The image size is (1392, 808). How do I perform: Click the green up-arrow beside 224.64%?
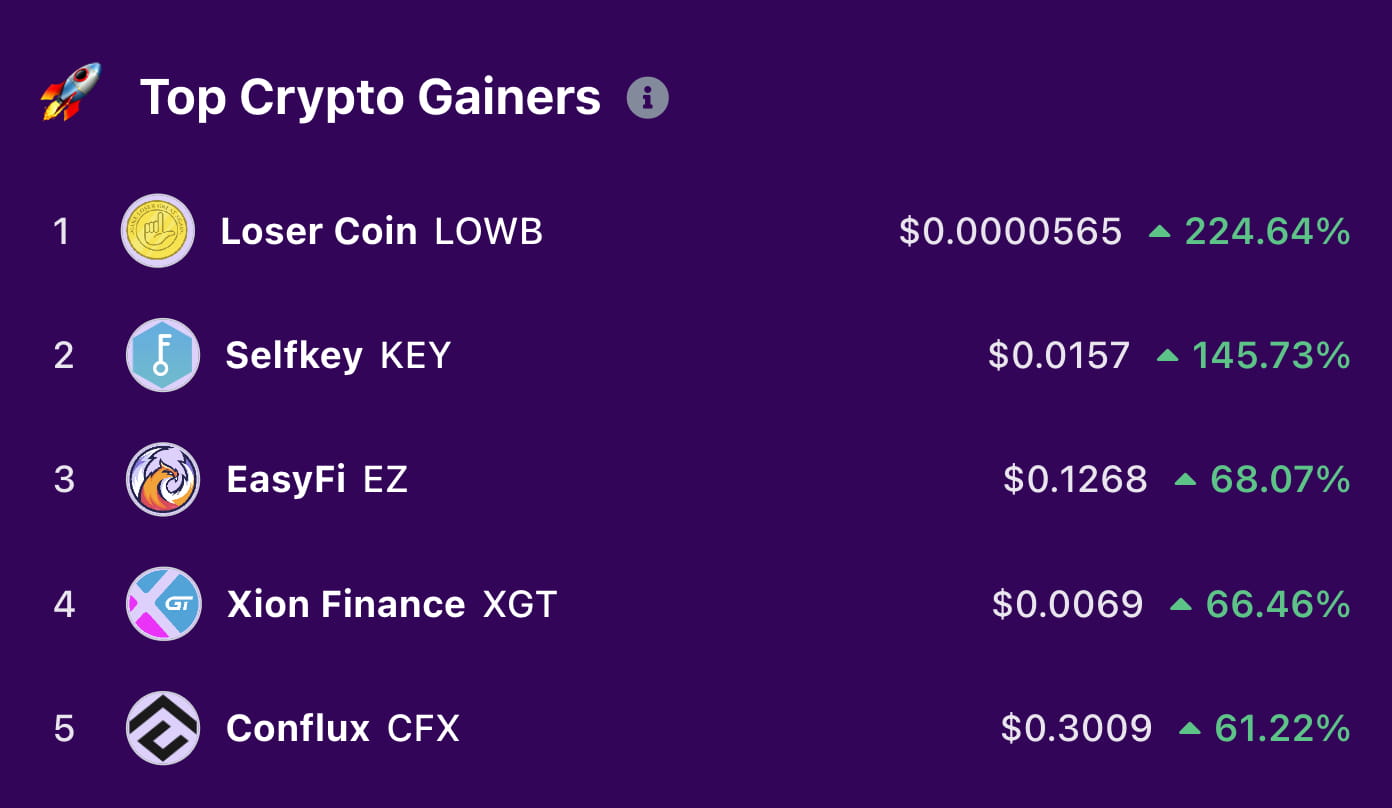click(x=1162, y=231)
